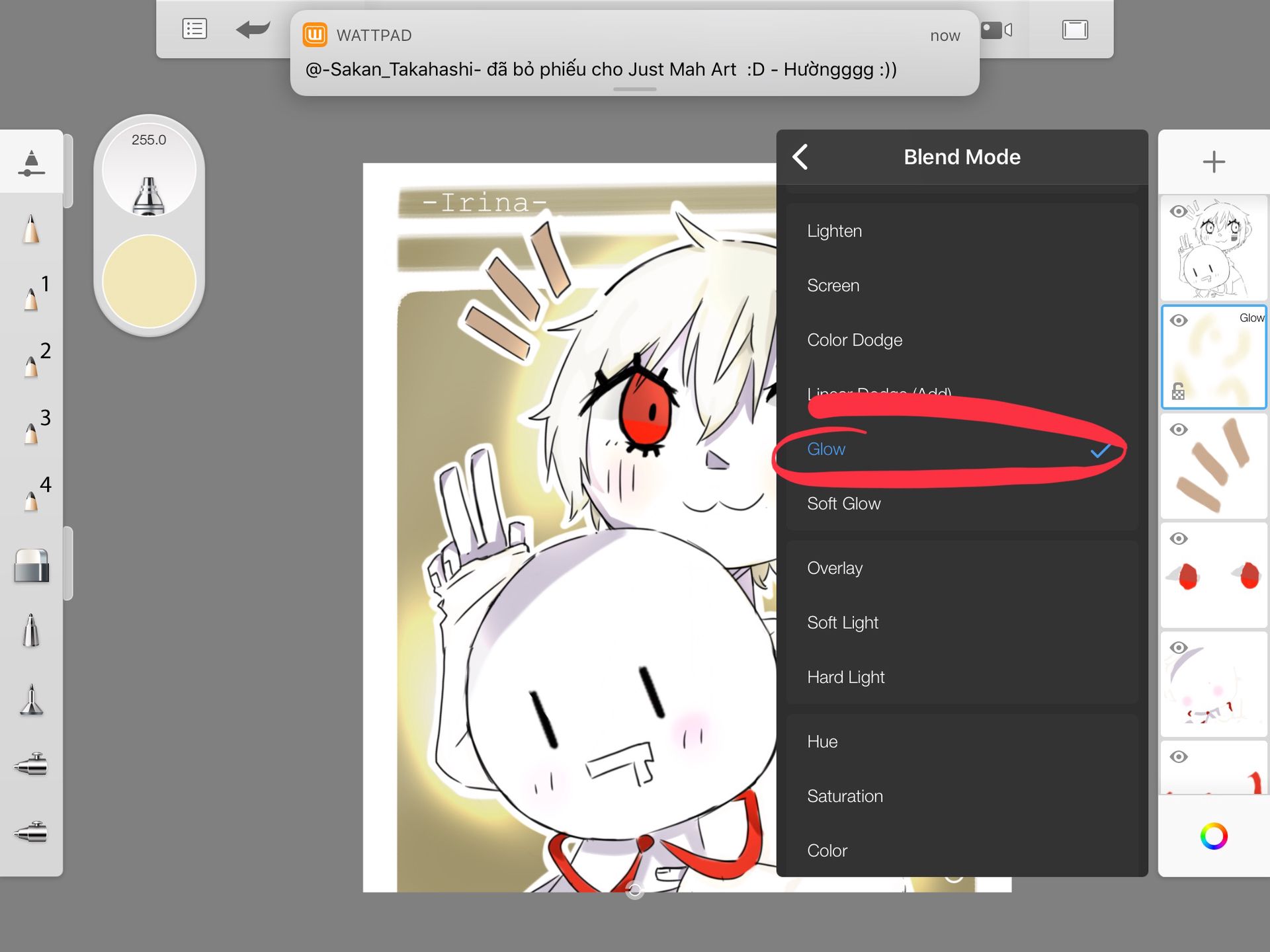Viewport: 1270px width, 952px height.
Task: Choose the Overlay blend mode
Action: 835,569
